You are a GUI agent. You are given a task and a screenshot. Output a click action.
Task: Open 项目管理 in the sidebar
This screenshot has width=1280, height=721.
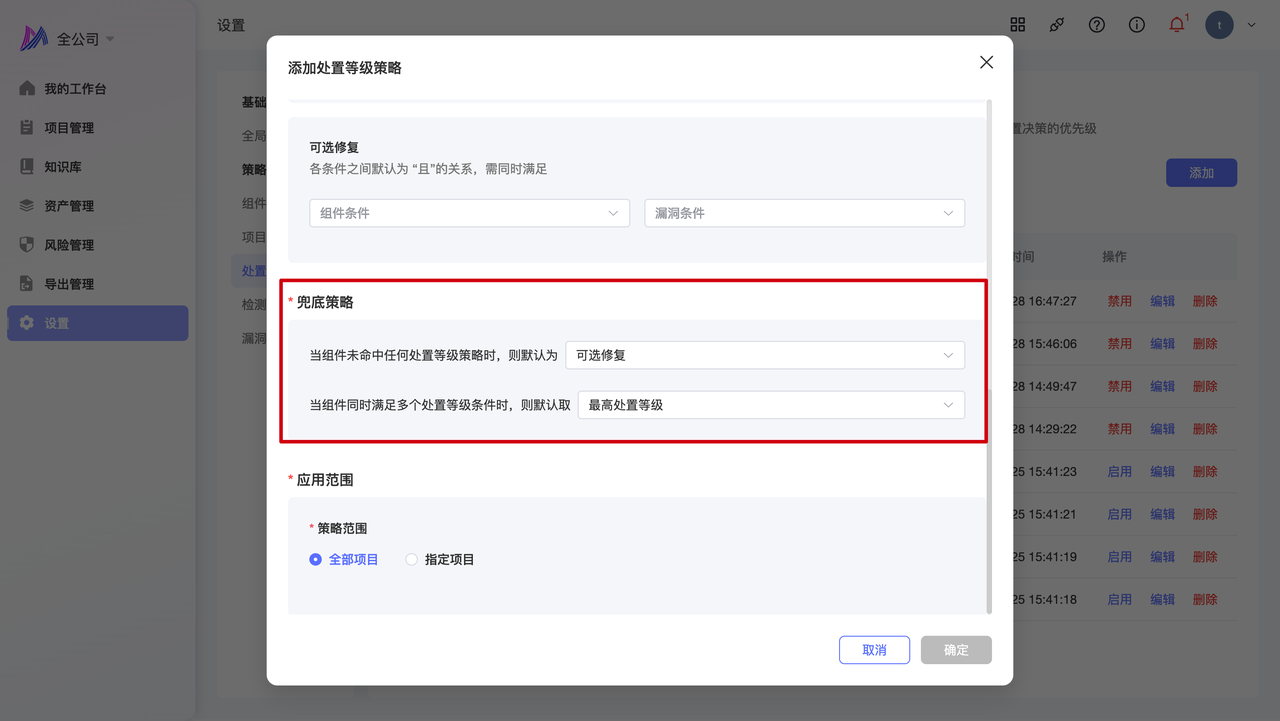[x=69, y=128]
